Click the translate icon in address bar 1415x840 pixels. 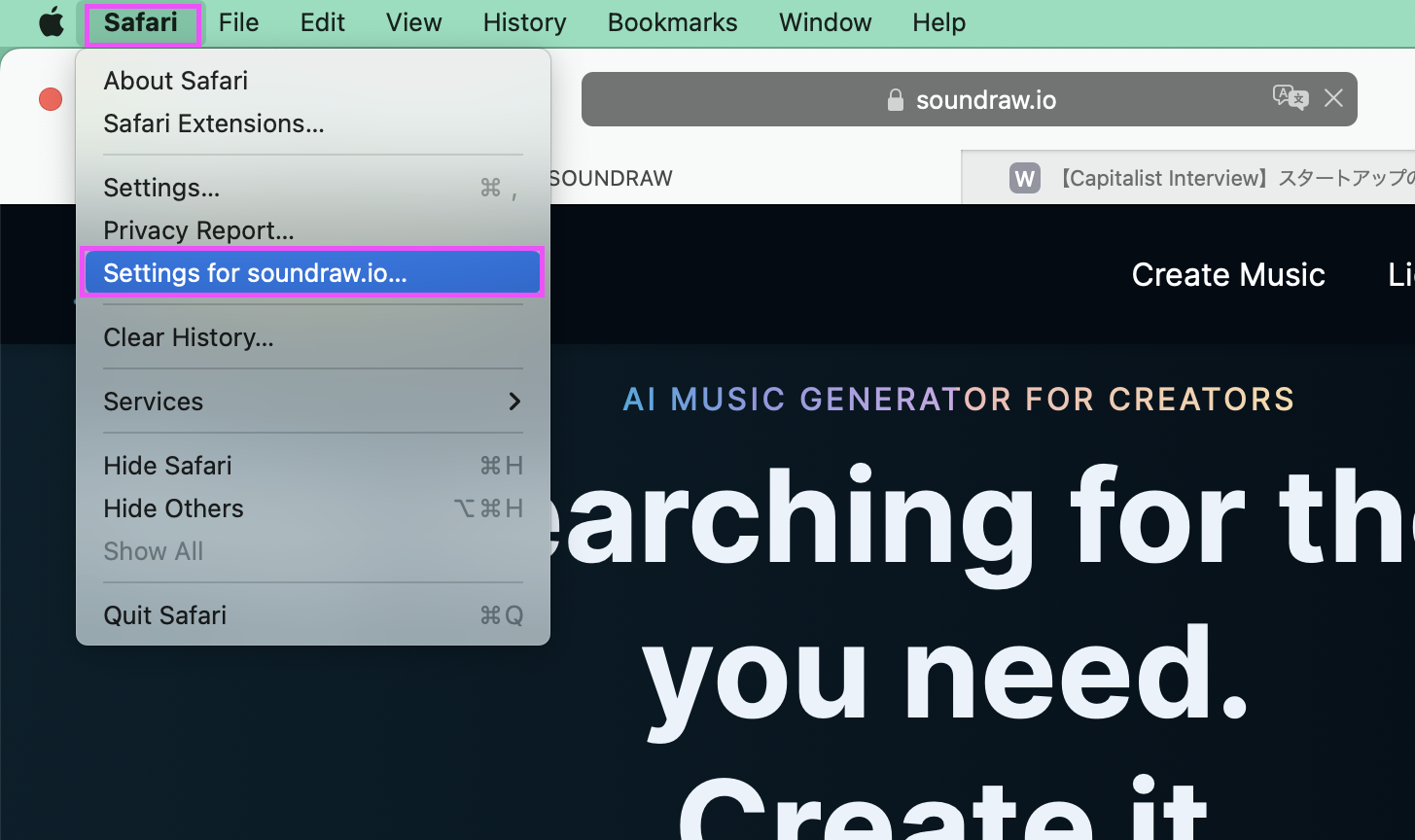pyautogui.click(x=1290, y=98)
